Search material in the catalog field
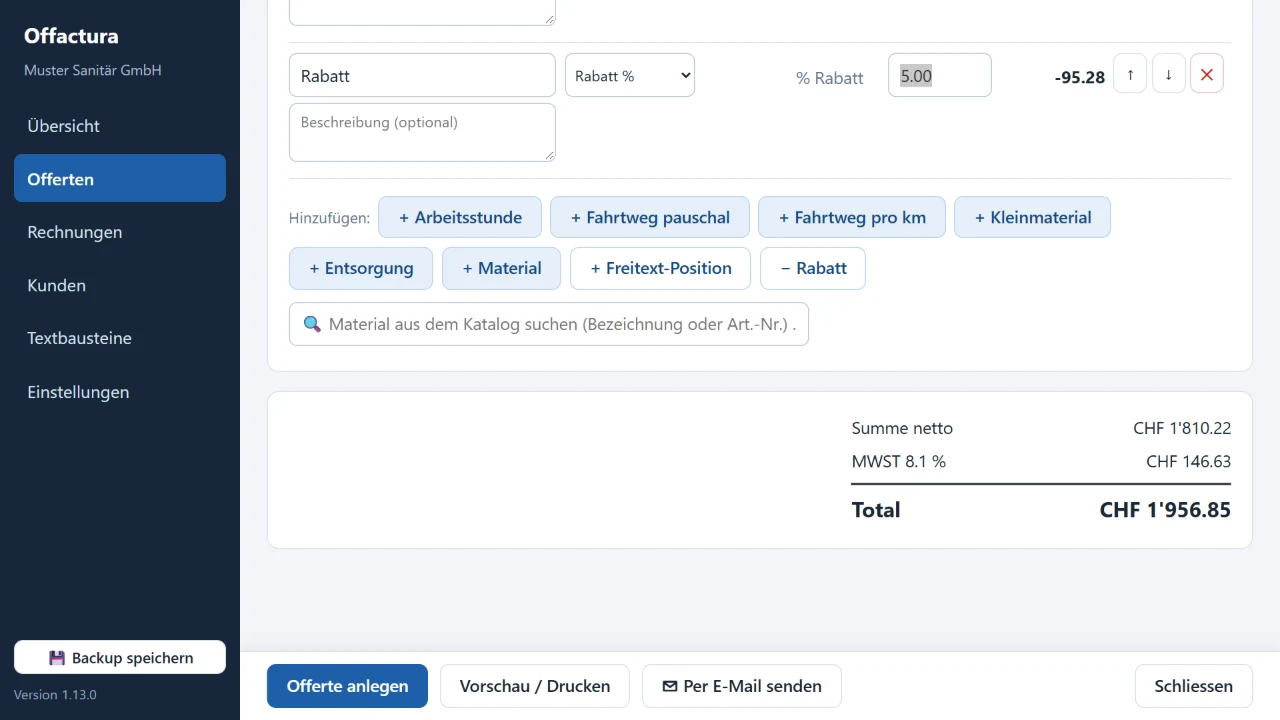Screen dimensions: 1280x720 coord(549,324)
